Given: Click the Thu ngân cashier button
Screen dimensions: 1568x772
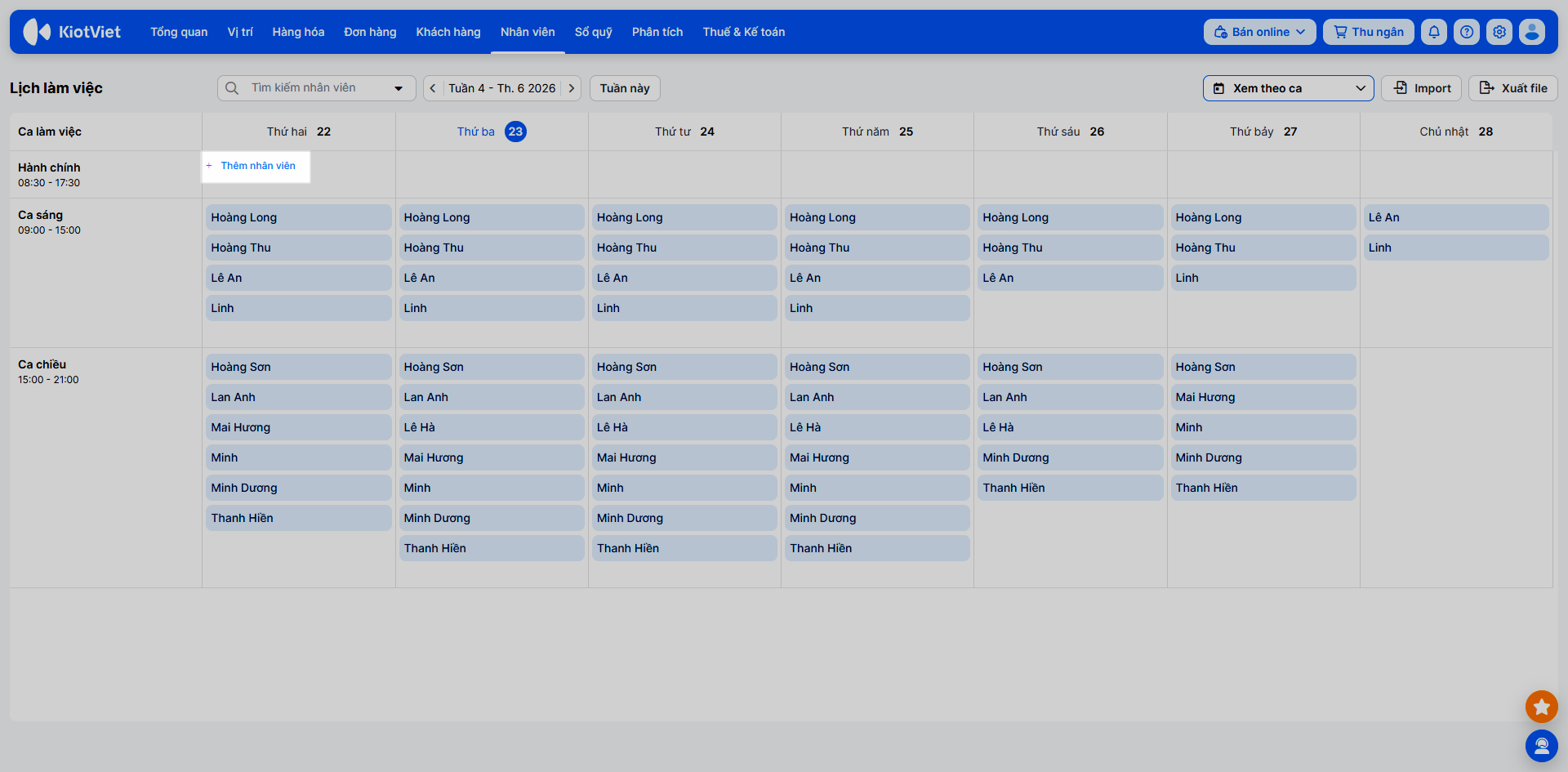Looking at the screenshot, I should [x=1368, y=32].
